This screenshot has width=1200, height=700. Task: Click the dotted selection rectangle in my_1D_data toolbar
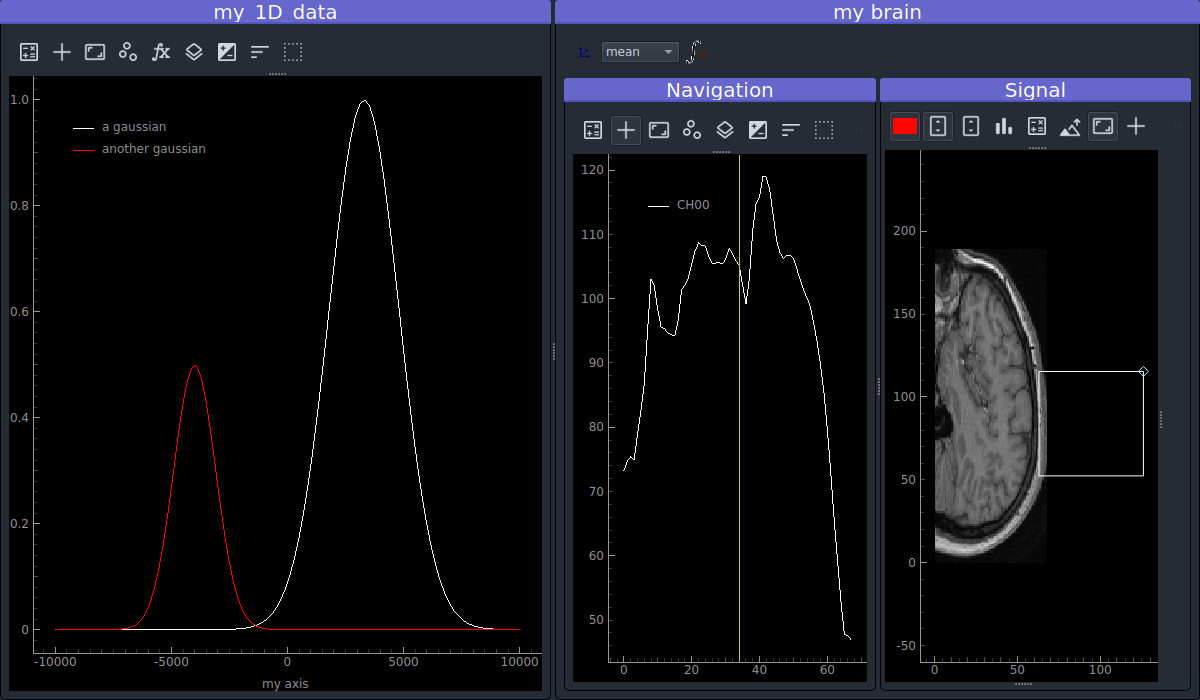293,52
